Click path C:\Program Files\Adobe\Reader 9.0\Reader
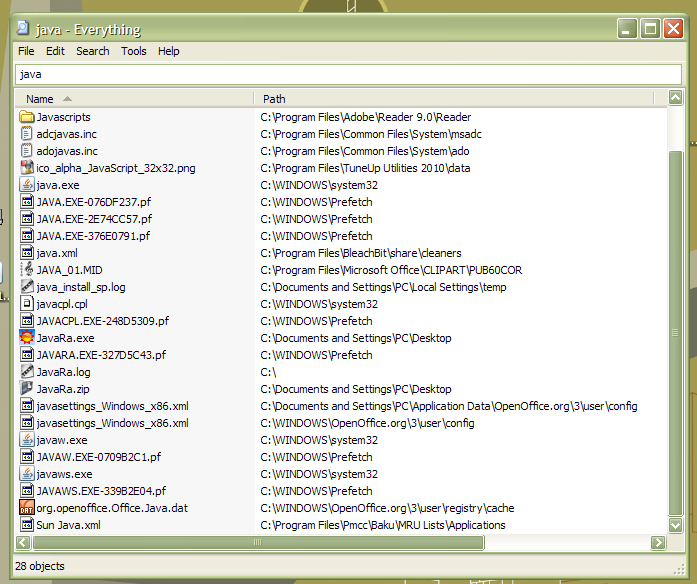 pos(365,117)
